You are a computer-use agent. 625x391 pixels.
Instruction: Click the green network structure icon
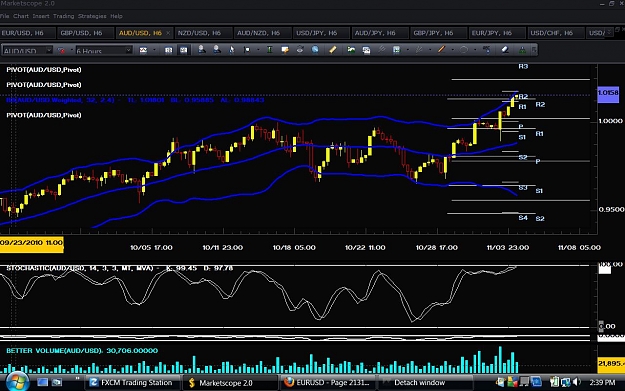(x=522, y=50)
